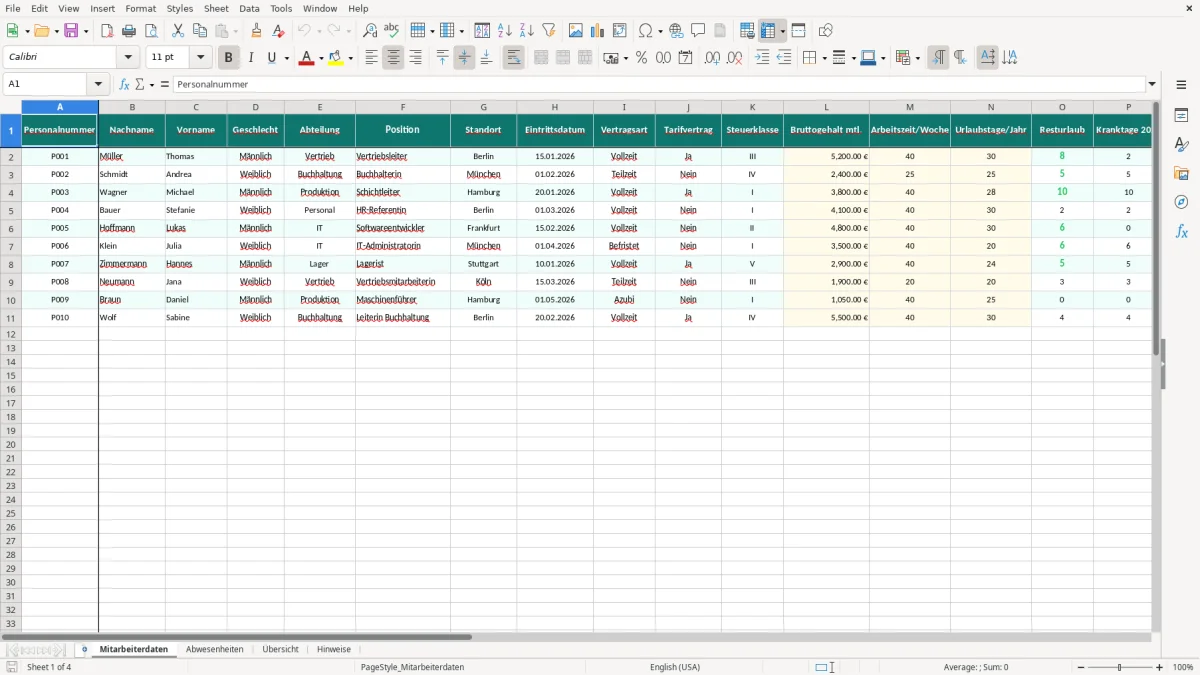Image resolution: width=1200 pixels, height=675 pixels.
Task: Click the formula input line
Action: pos(659,85)
